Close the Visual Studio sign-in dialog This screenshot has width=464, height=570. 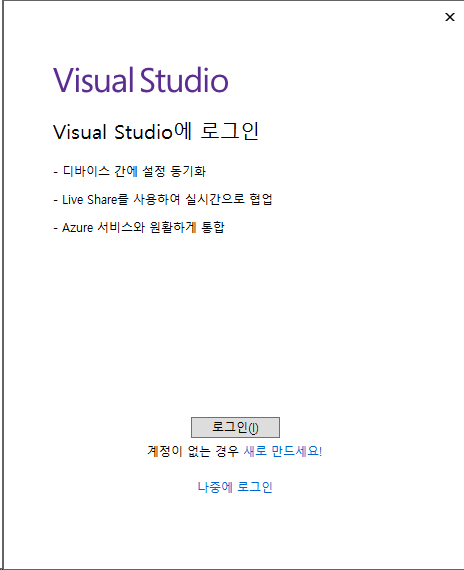[450, 17]
